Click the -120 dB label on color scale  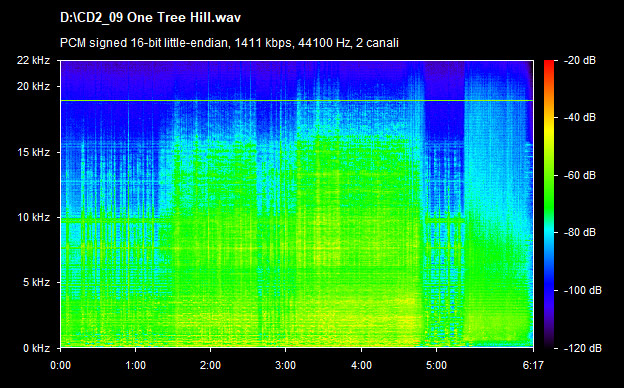(x=583, y=348)
